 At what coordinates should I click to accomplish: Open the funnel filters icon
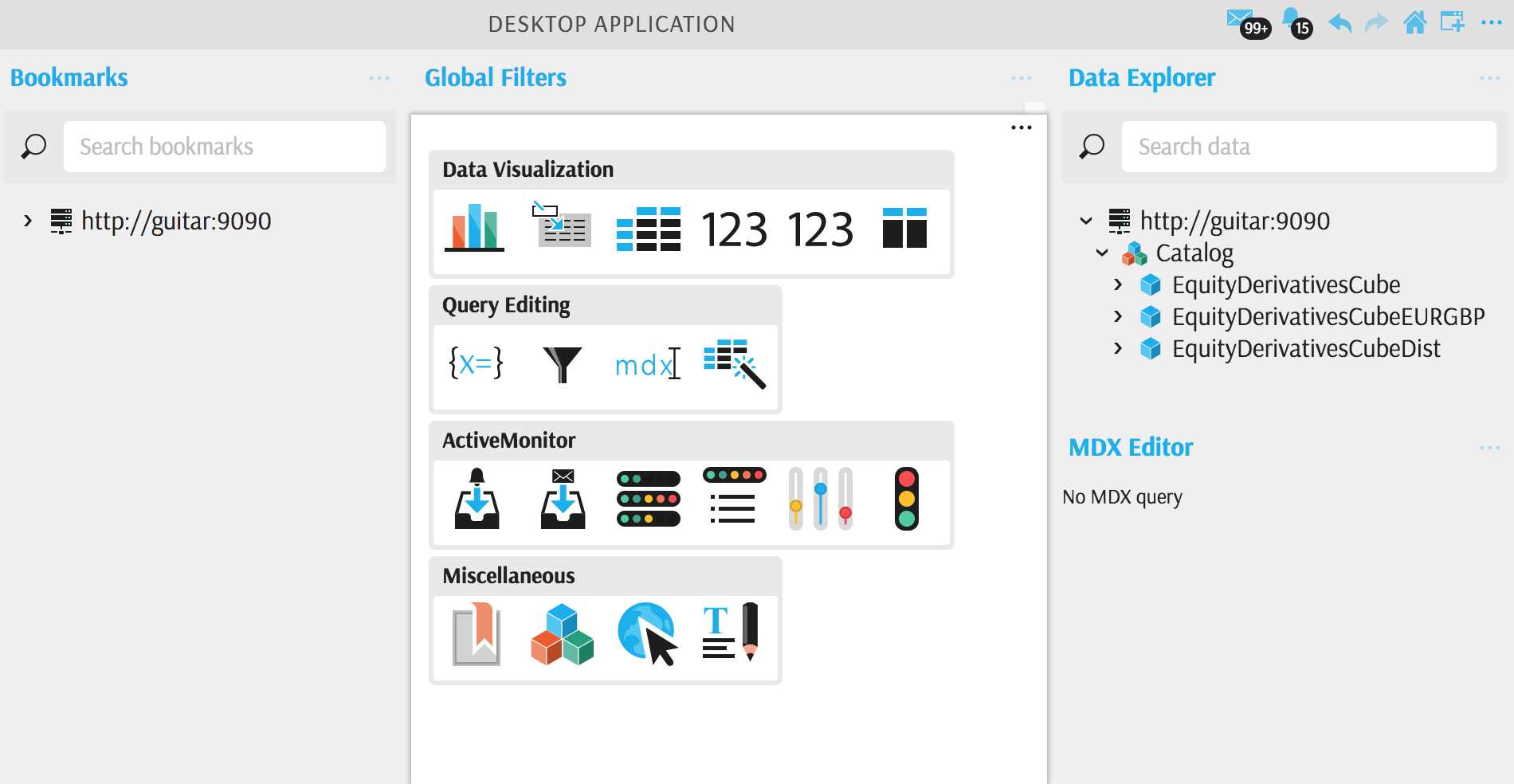(563, 365)
